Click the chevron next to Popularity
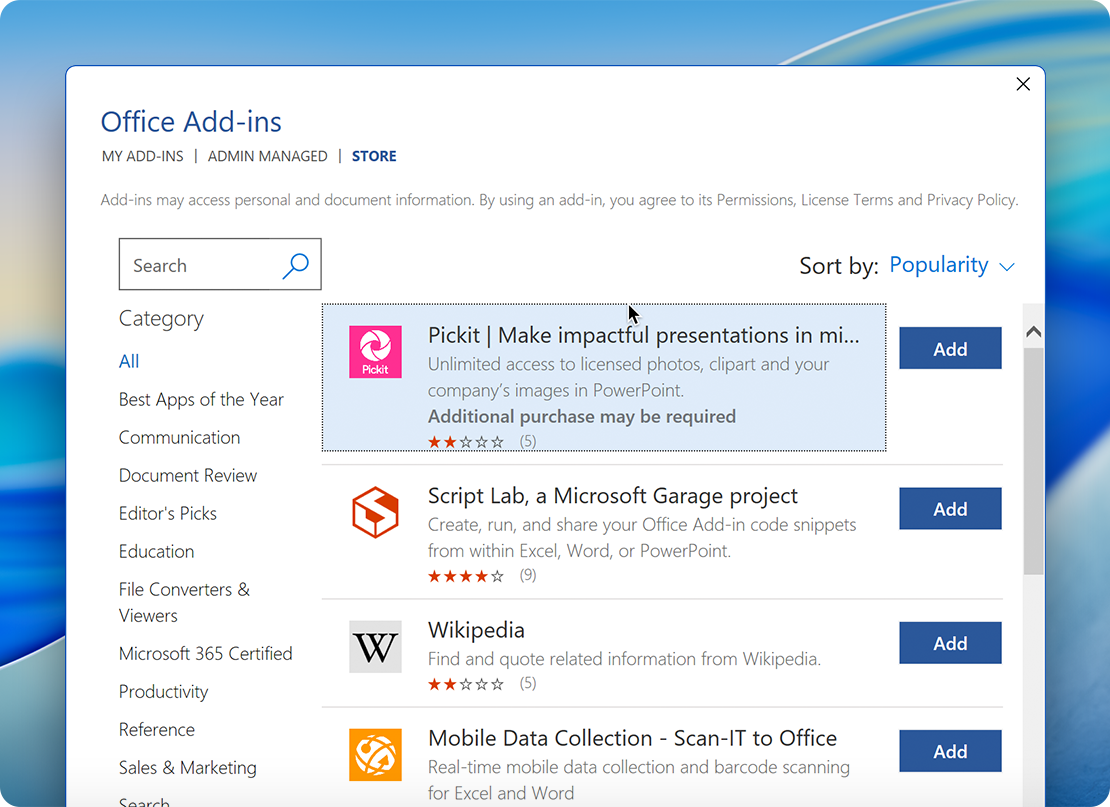1110x807 pixels. pyautogui.click(x=1005, y=266)
